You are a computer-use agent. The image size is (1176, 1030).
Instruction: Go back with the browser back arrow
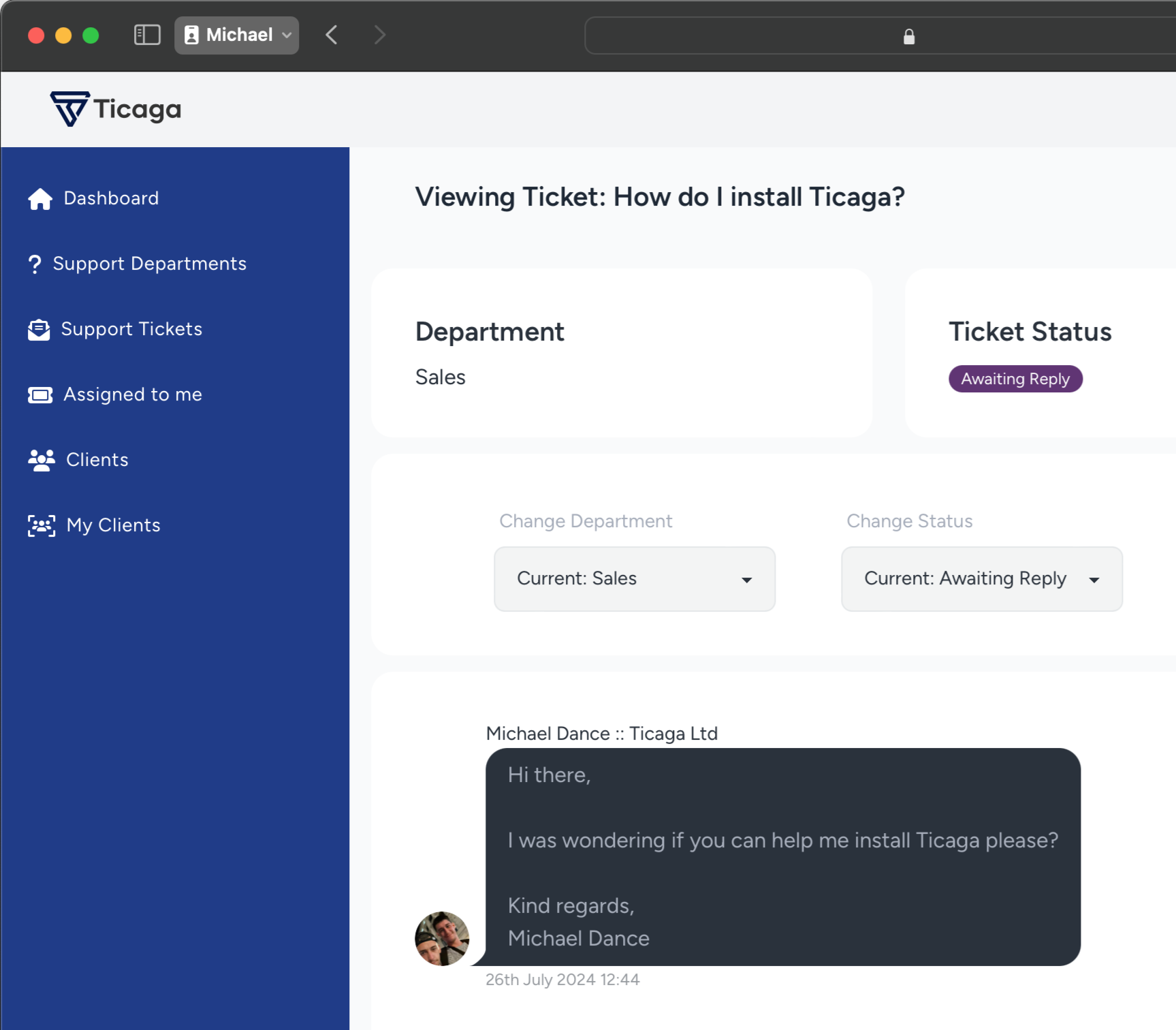click(x=332, y=35)
